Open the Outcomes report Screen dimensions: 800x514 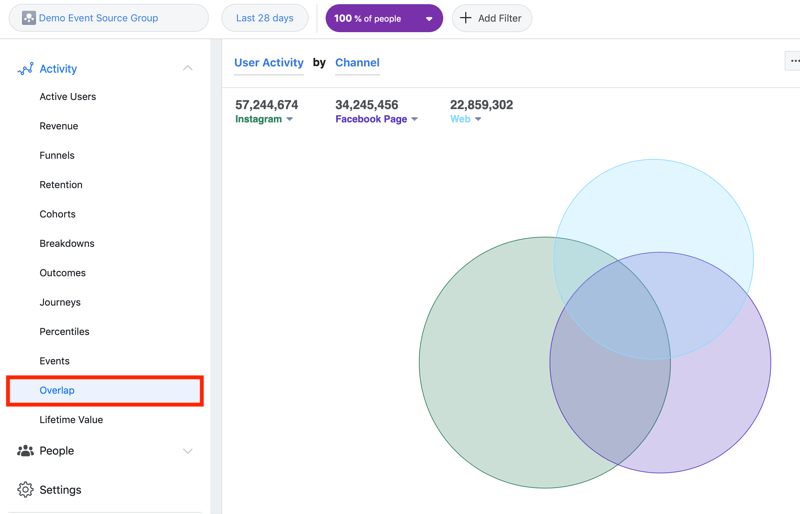click(62, 273)
